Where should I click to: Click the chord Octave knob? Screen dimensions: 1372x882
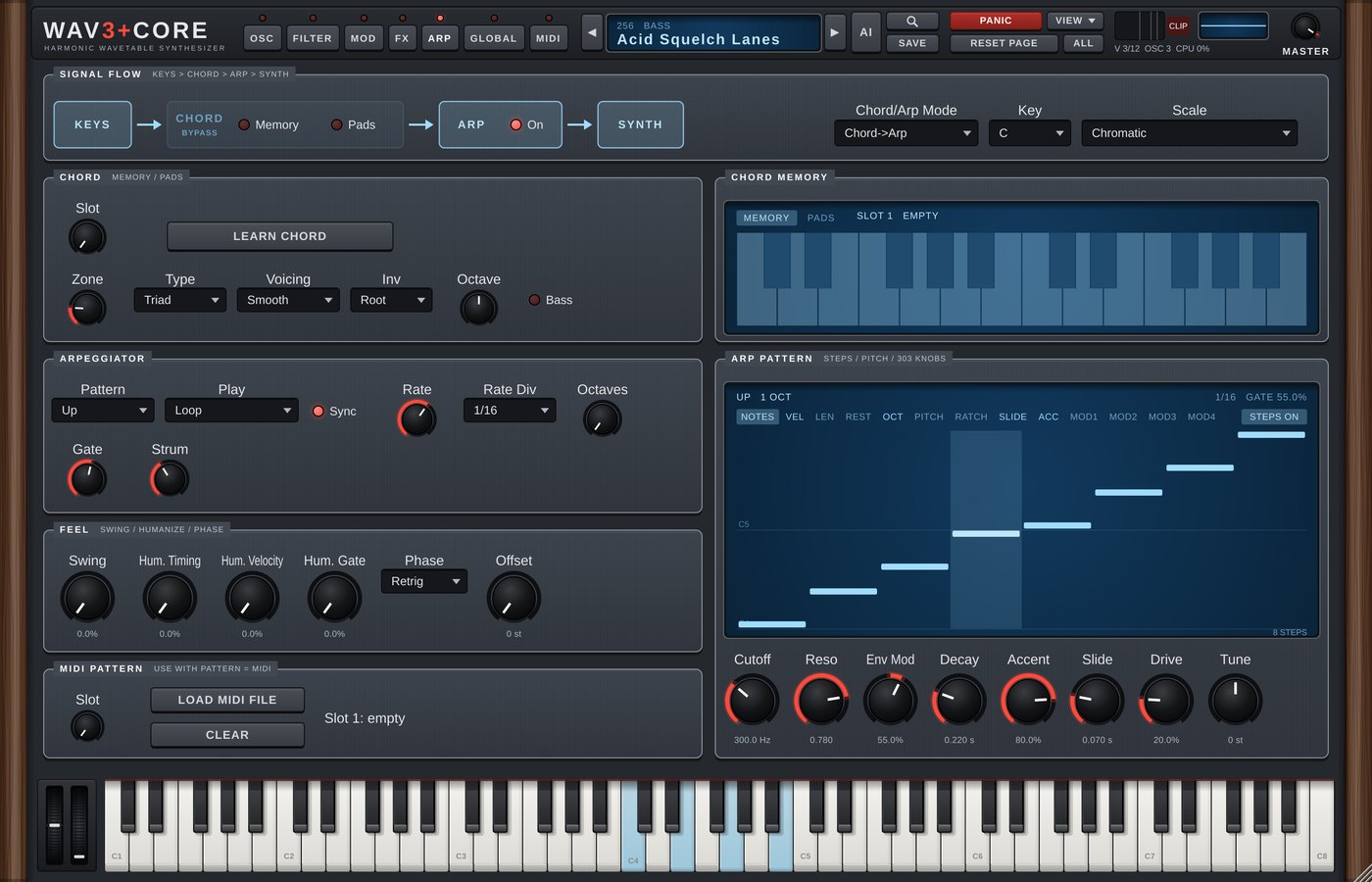478,308
